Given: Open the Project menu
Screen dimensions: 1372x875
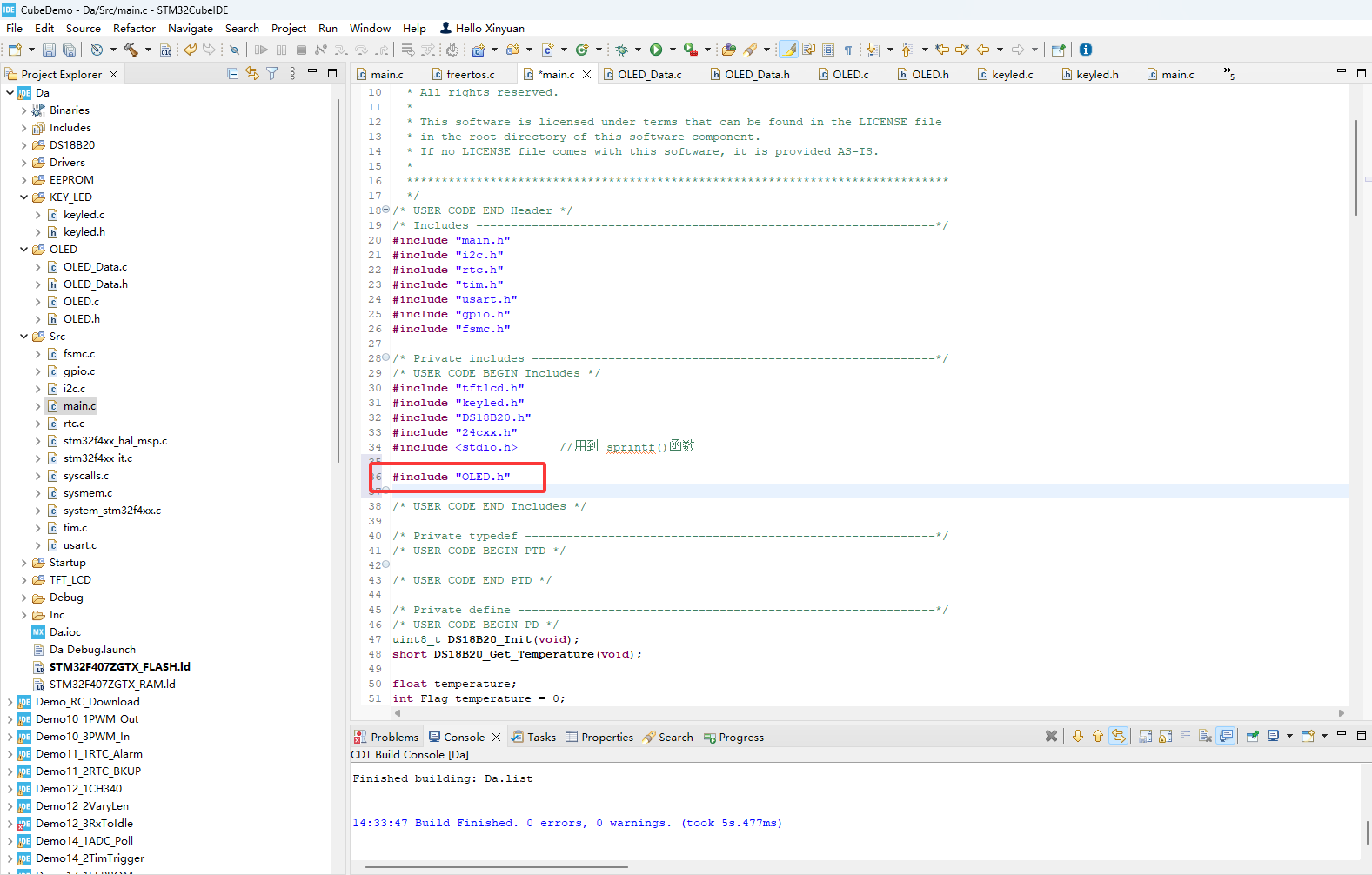Looking at the screenshot, I should click(x=289, y=28).
